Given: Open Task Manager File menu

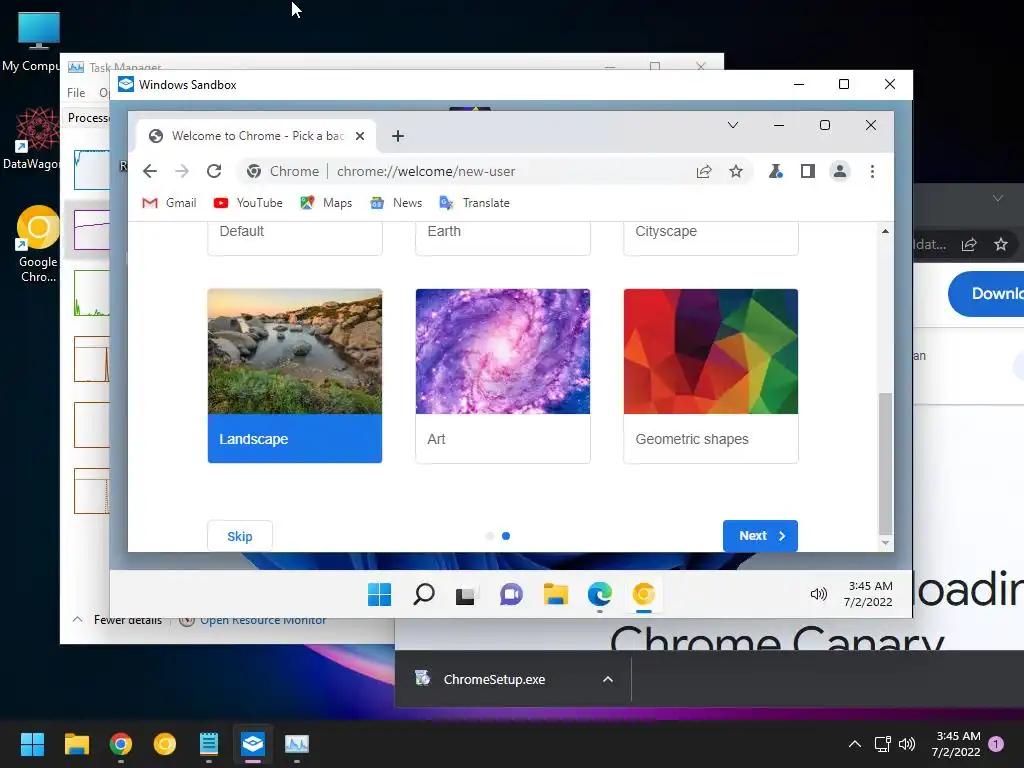Looking at the screenshot, I should tap(76, 93).
